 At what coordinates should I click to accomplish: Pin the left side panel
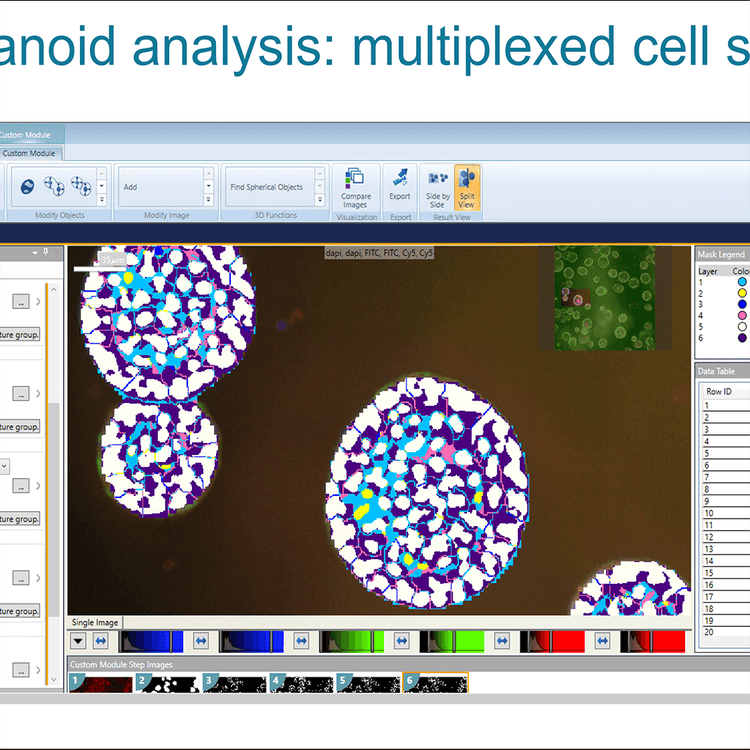(46, 252)
